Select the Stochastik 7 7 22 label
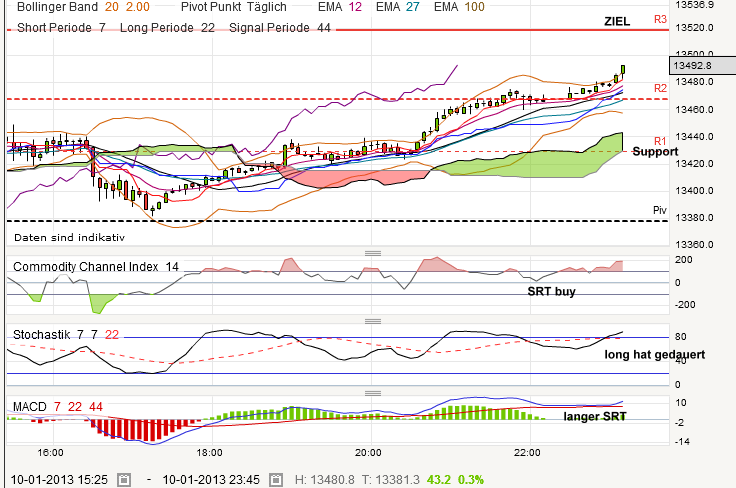Screen dimensions: 736x488 [66, 335]
